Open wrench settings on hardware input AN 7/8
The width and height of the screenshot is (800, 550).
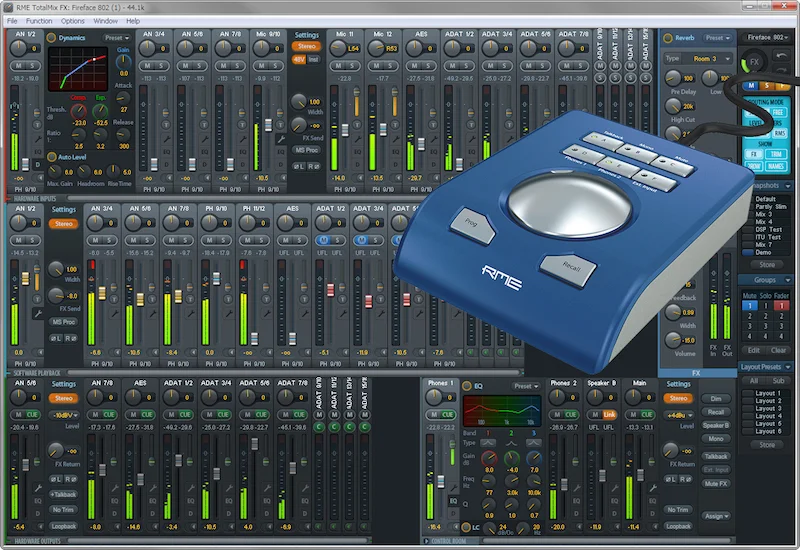click(243, 138)
